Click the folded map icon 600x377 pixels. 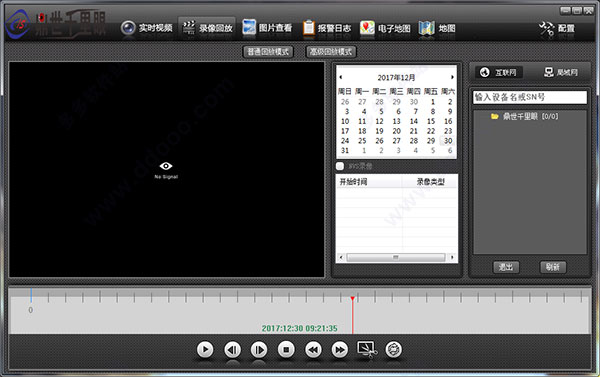coord(427,28)
